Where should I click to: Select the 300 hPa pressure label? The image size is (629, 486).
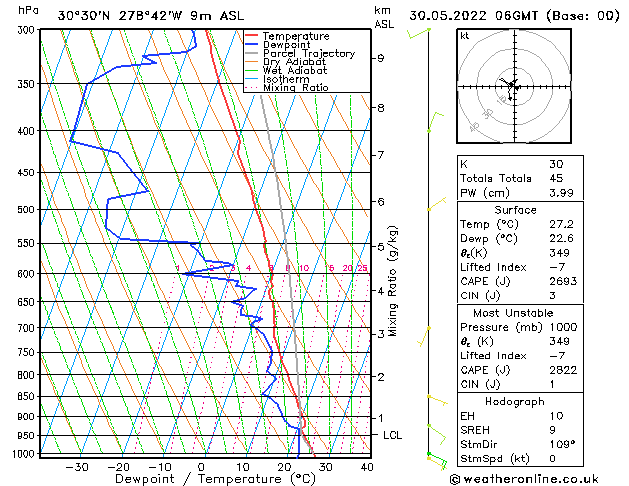tap(28, 30)
